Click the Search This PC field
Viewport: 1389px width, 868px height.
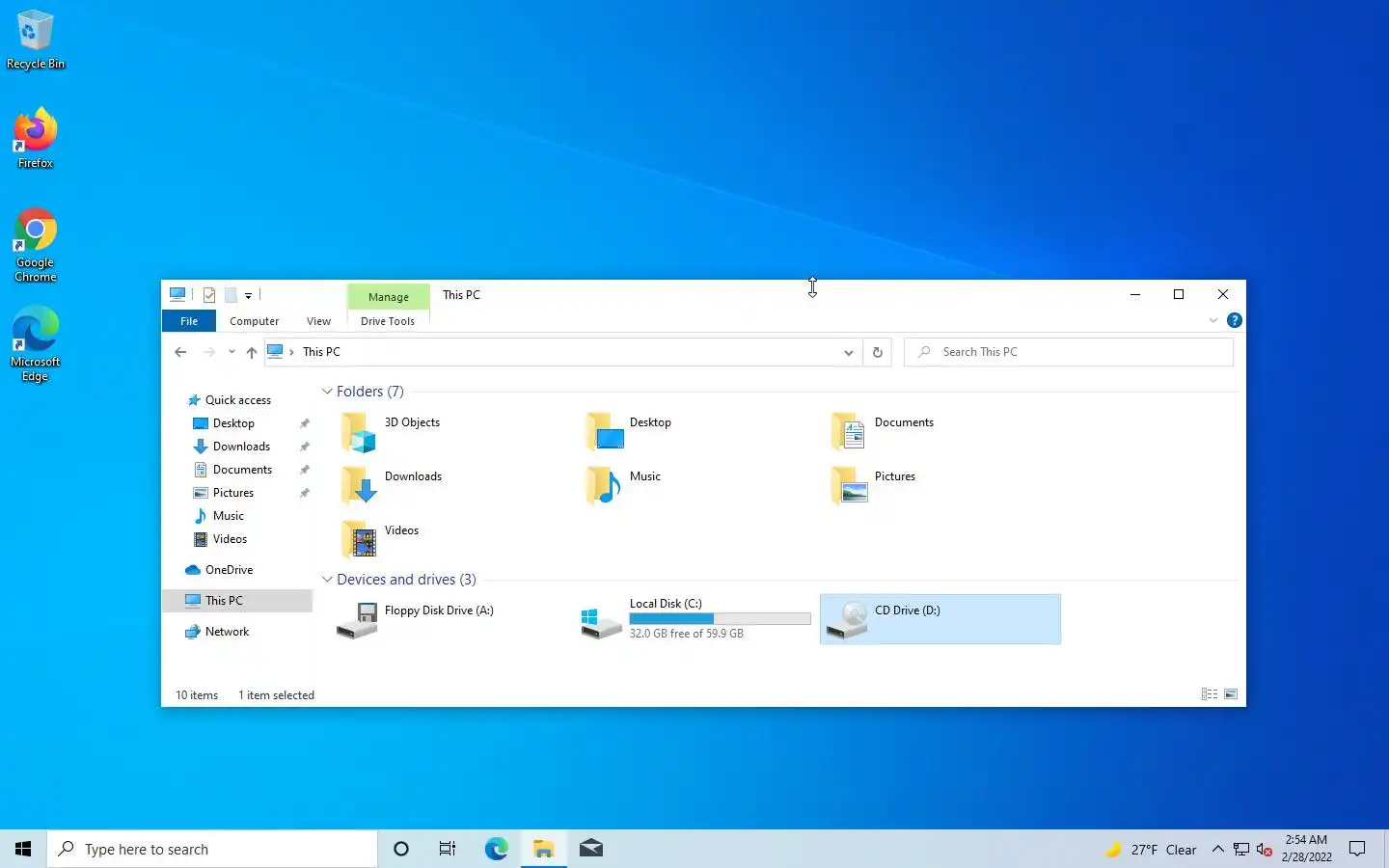click(1069, 352)
